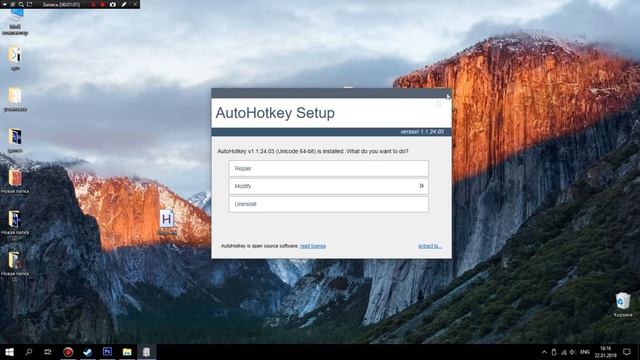Open the read license link
The height and width of the screenshot is (360, 640).
coord(313,246)
